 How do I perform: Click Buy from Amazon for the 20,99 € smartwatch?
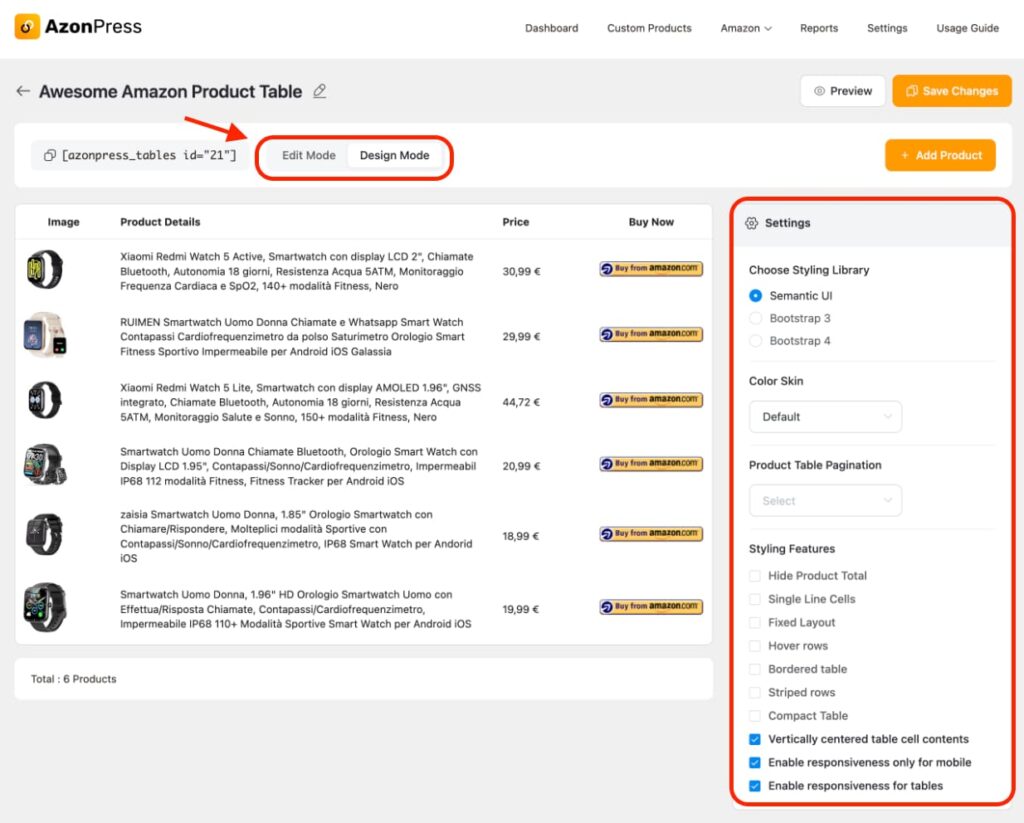651,464
